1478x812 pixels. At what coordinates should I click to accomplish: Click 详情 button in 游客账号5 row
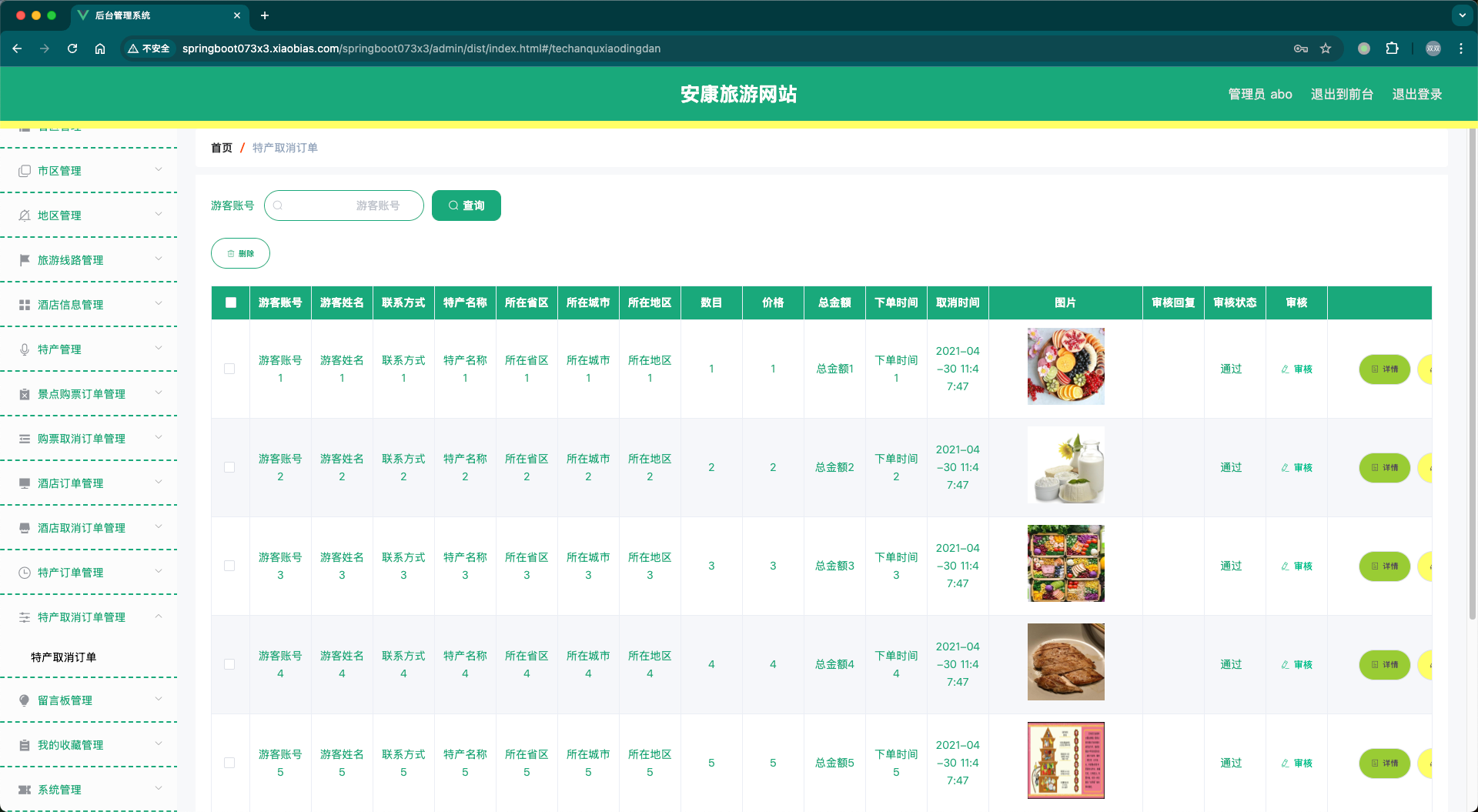click(x=1384, y=764)
